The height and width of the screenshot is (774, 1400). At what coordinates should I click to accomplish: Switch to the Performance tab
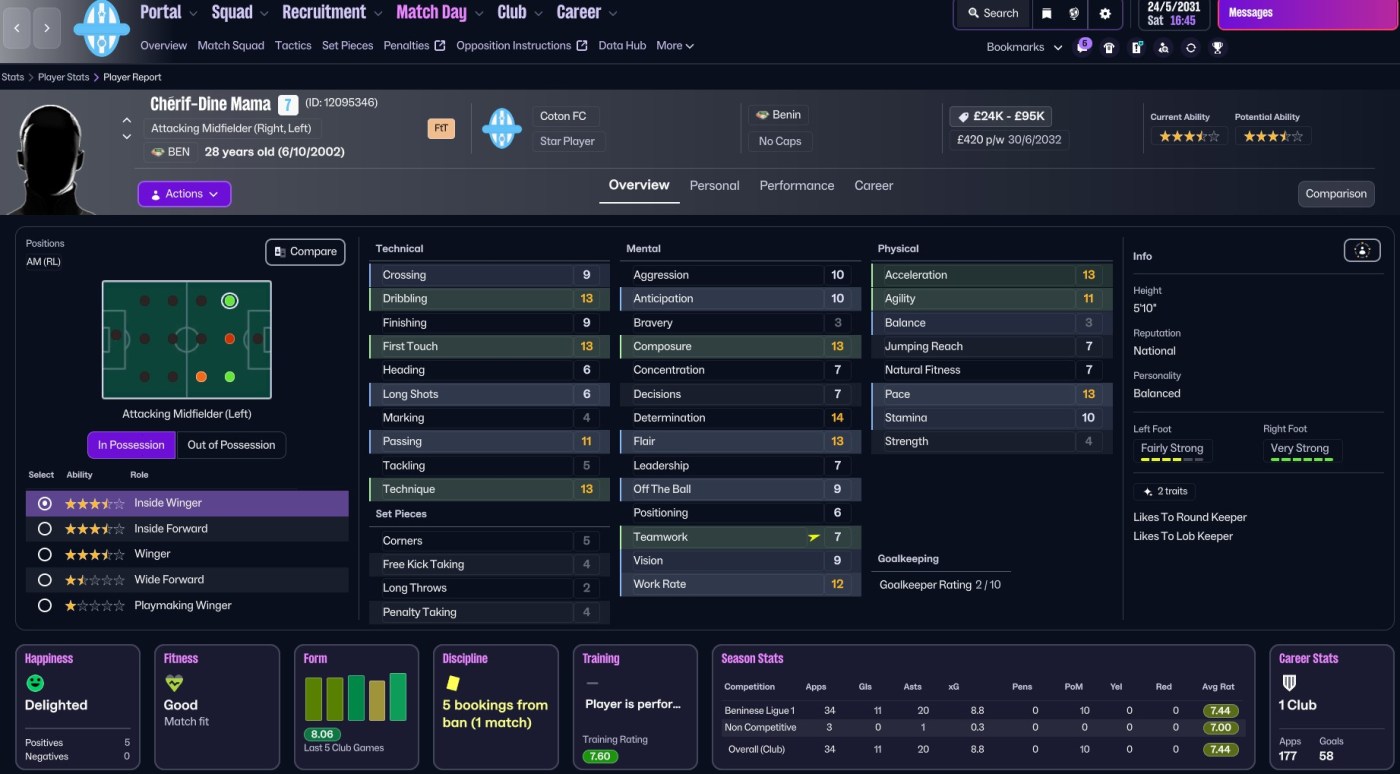coord(796,186)
